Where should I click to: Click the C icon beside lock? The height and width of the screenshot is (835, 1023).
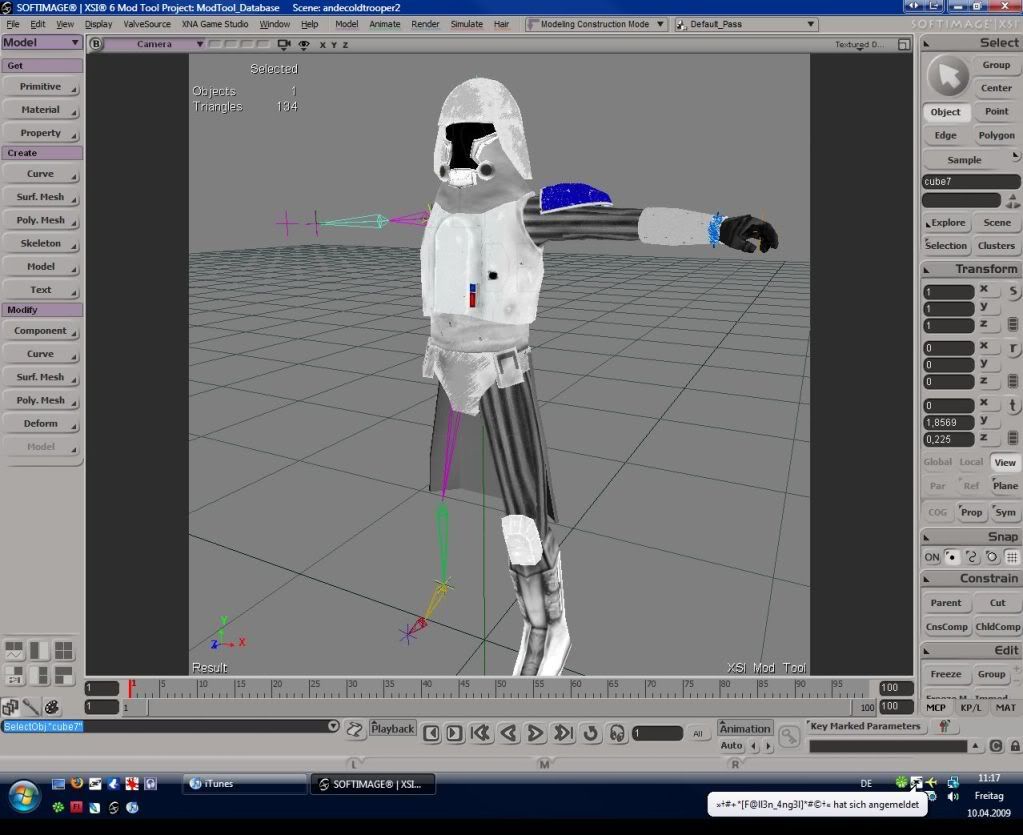click(996, 746)
